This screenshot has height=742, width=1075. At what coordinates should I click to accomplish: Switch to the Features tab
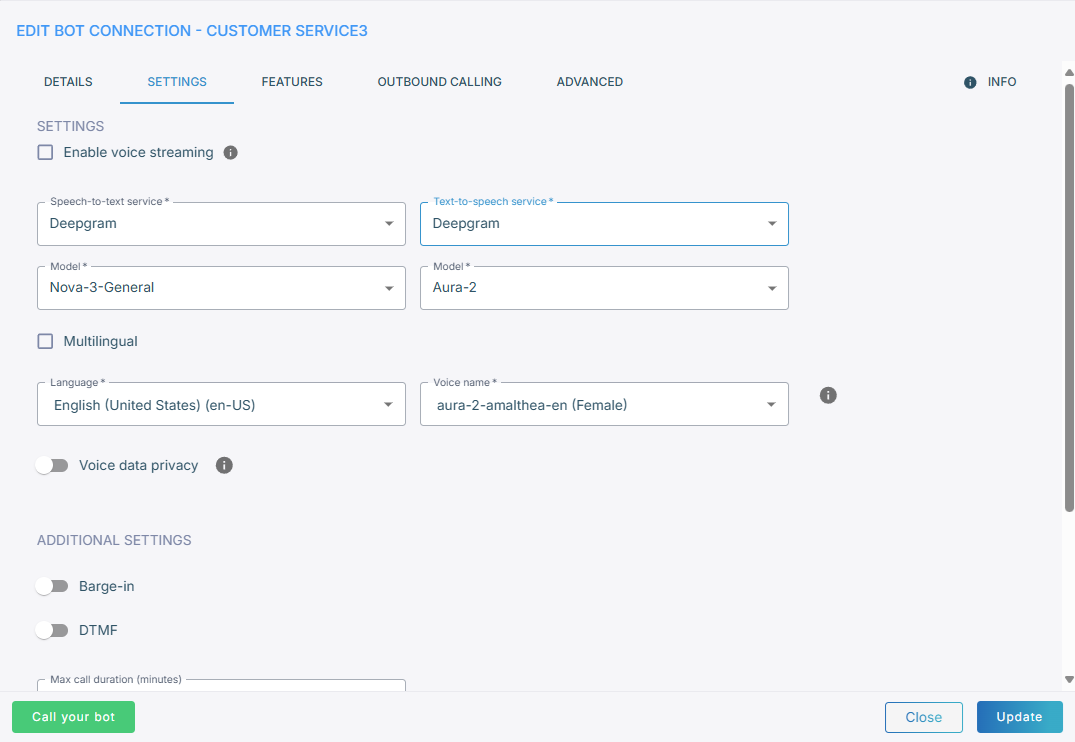tap(292, 82)
